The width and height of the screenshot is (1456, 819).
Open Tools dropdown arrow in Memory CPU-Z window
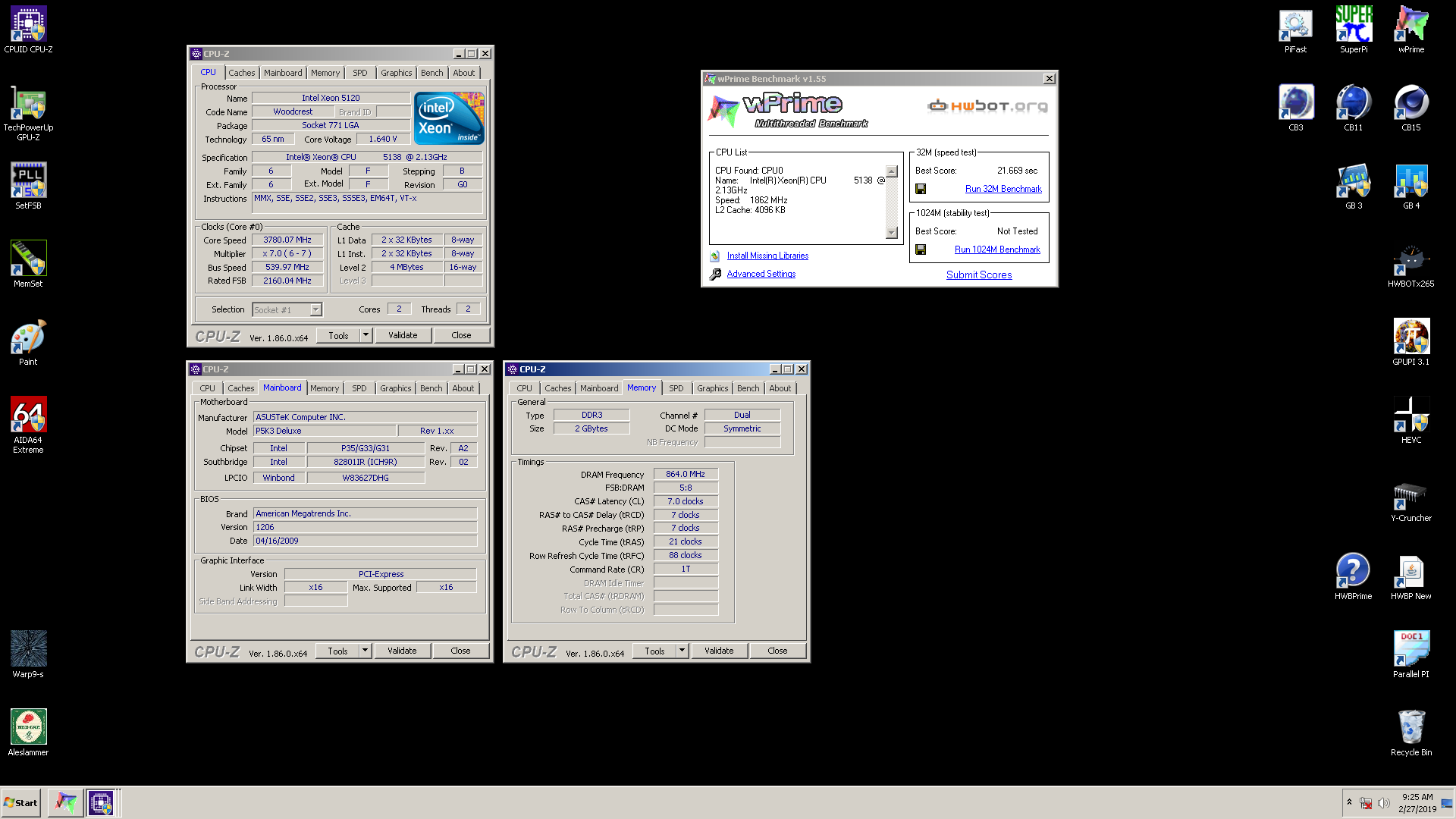pos(682,651)
